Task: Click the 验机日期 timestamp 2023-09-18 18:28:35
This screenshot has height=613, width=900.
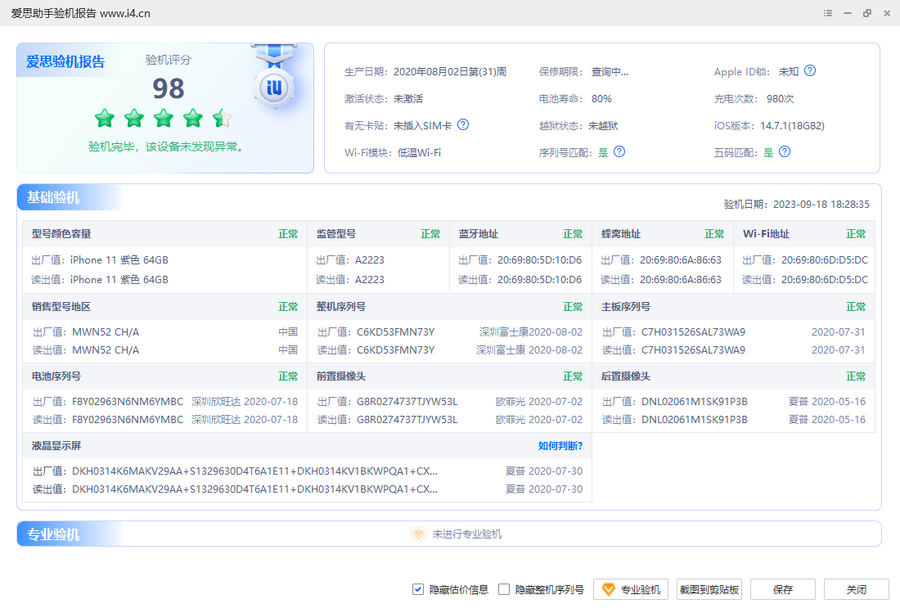Action: pyautogui.click(x=821, y=204)
